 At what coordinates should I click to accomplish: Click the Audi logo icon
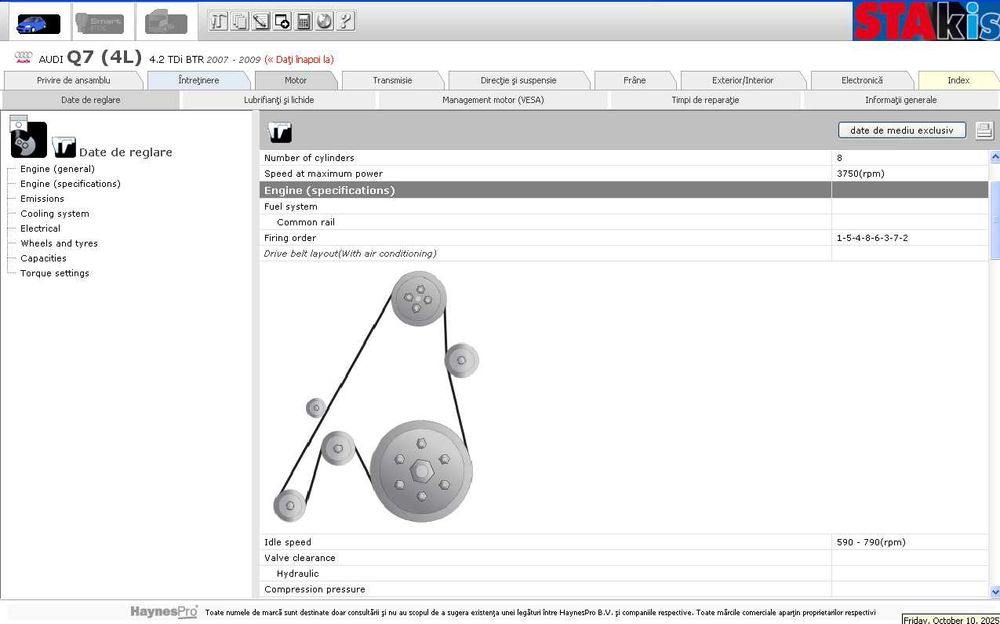point(24,57)
